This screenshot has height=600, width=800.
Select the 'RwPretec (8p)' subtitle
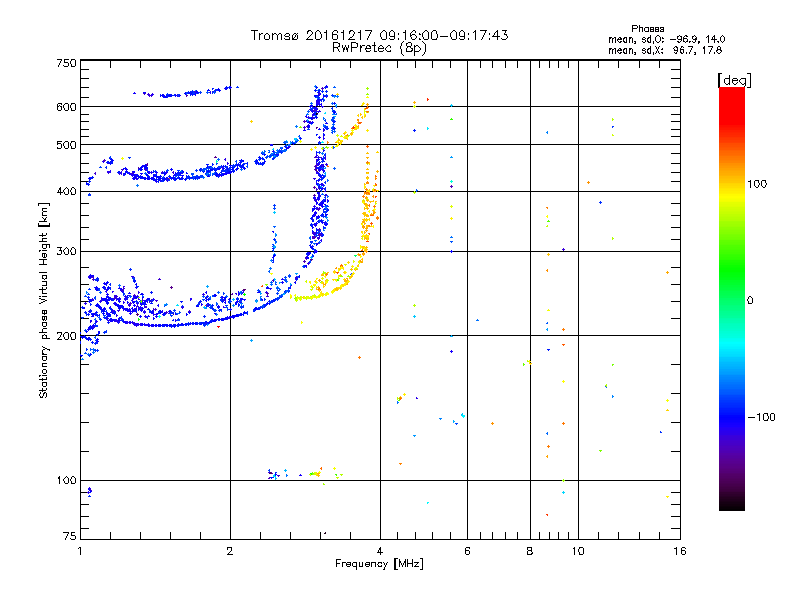point(379,47)
